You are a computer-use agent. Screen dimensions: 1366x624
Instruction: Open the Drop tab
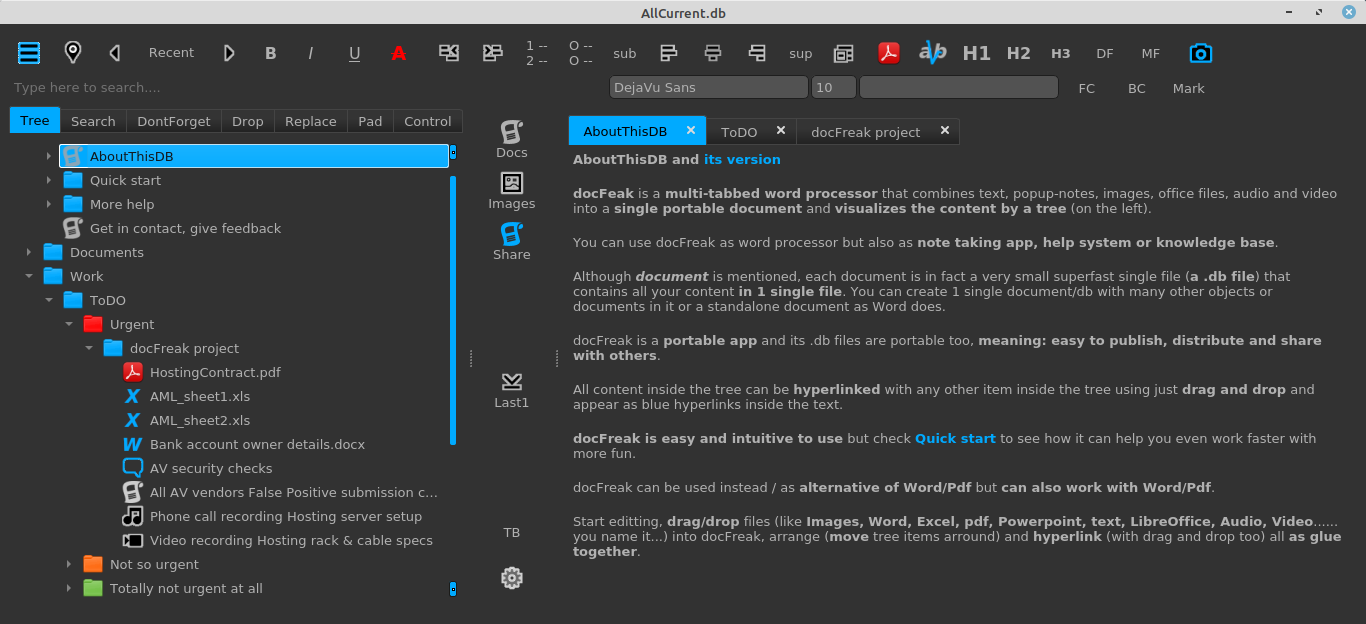click(x=248, y=121)
